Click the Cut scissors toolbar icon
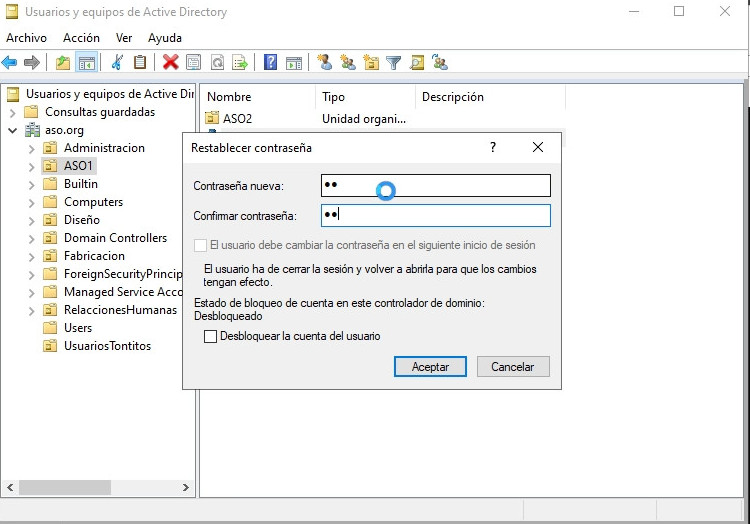This screenshot has height=524, width=750. pos(117,62)
